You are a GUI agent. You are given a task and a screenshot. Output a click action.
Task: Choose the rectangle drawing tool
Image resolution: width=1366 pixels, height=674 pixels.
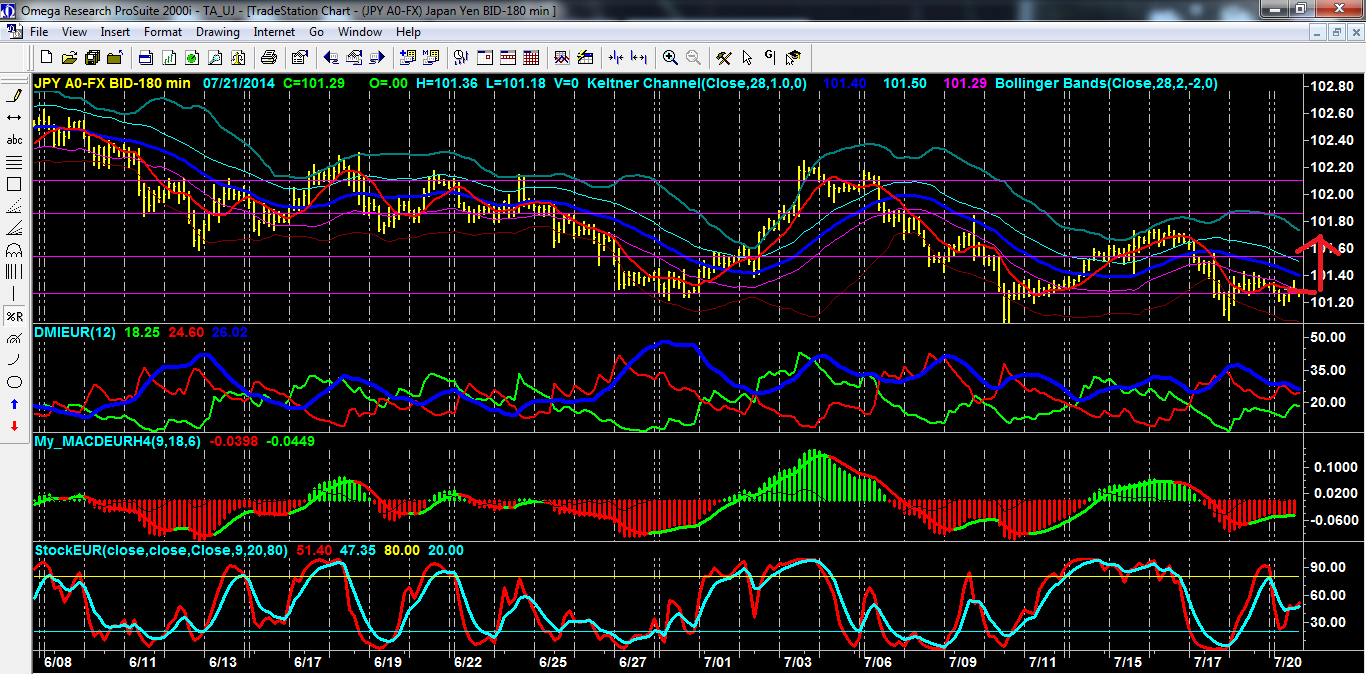(14, 184)
